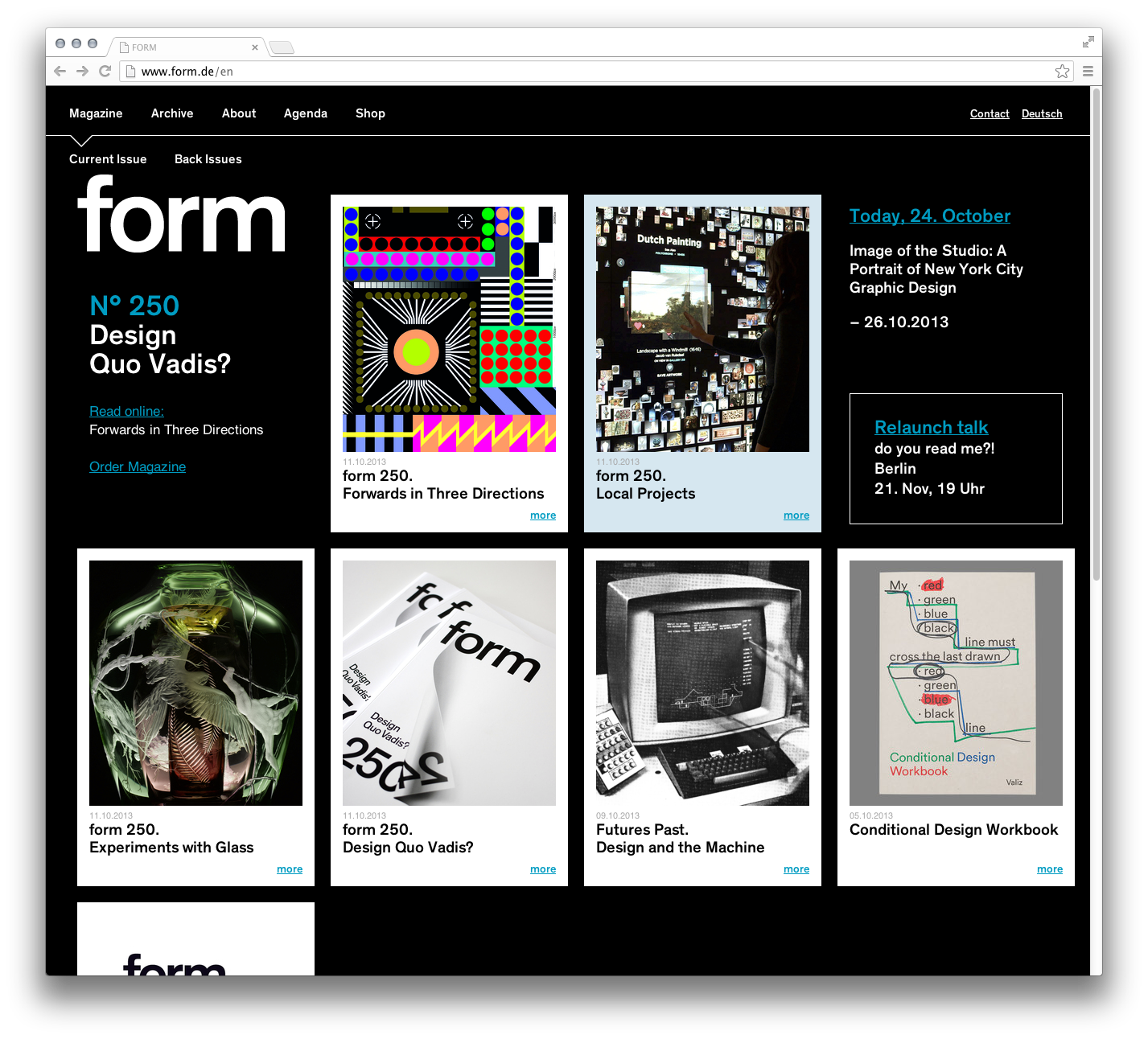This screenshot has height=1039, width=1148.
Task: Enter fullscreen with the expand arrows icon
Action: point(1088,42)
